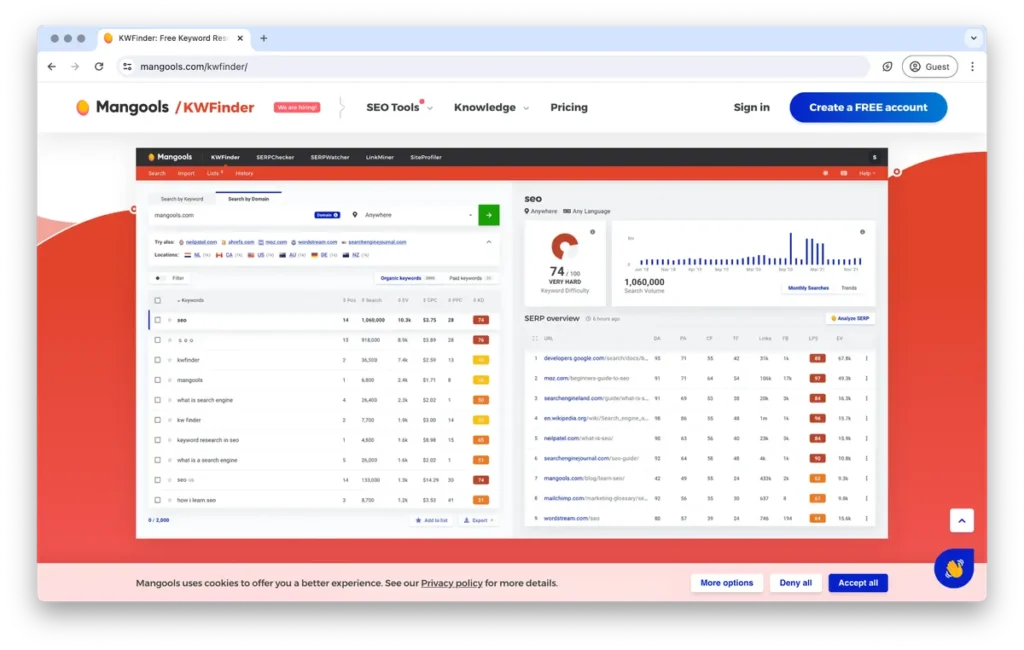Open the three-dot menu for the wordstream.com result
The image size is (1024, 650).
(867, 518)
